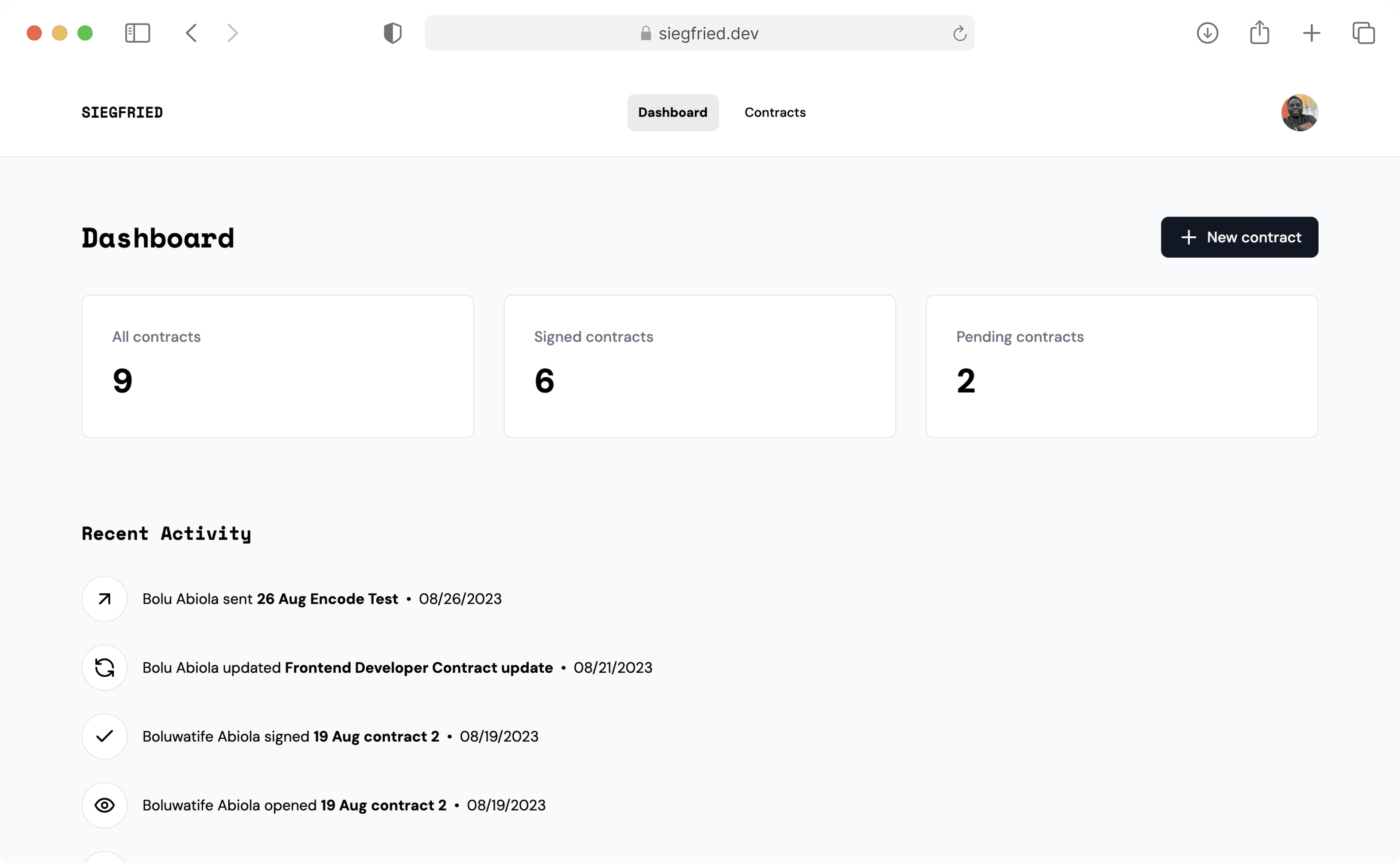Switch to the Contracts tab
The width and height of the screenshot is (1400, 863).
(x=774, y=112)
